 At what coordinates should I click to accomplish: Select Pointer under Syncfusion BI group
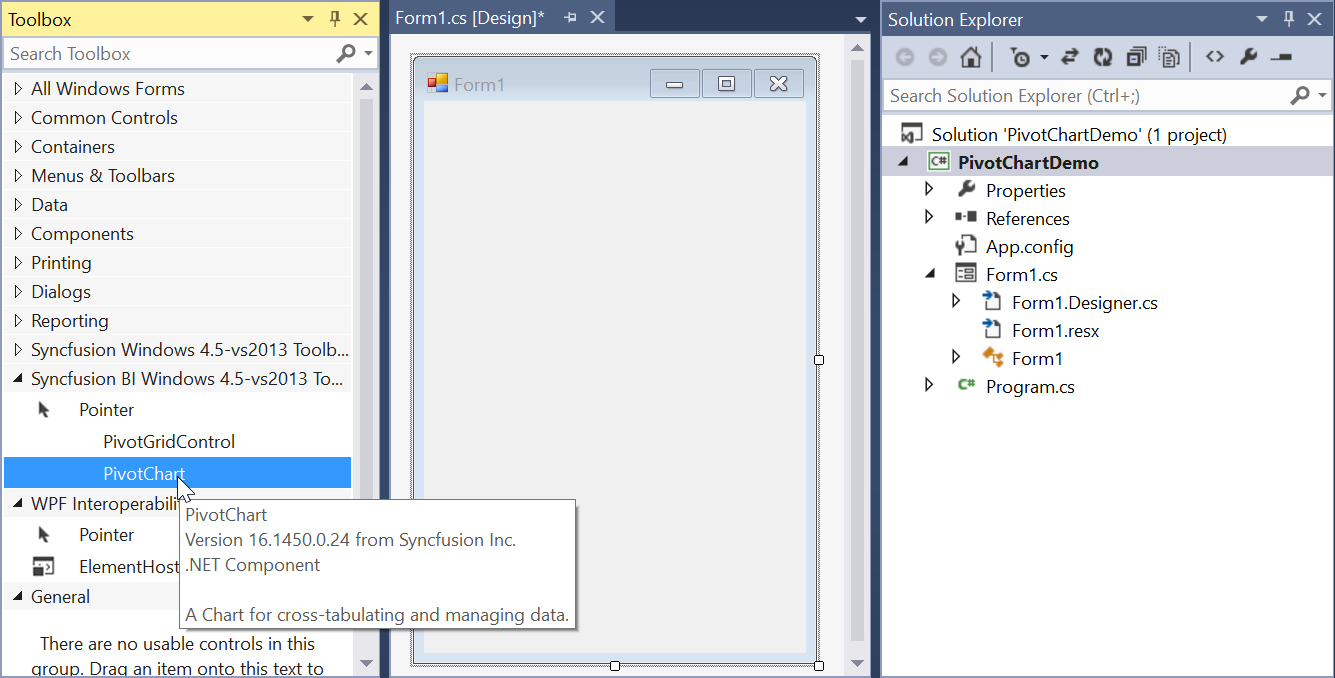pyautogui.click(x=178, y=410)
